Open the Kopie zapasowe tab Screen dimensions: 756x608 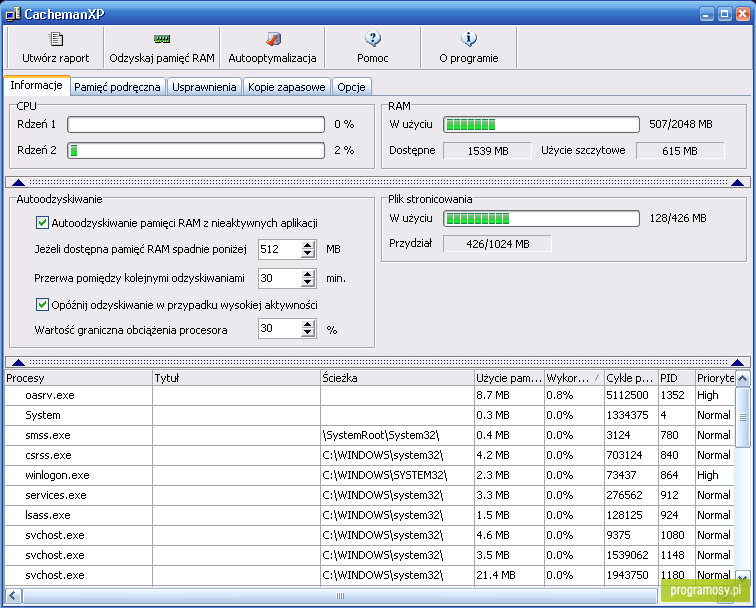pyautogui.click(x=286, y=87)
